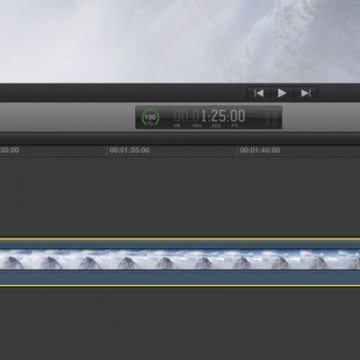Viewport: 360px width, 360px height.
Task: Click empty timeline area above the clip
Action: (180, 197)
